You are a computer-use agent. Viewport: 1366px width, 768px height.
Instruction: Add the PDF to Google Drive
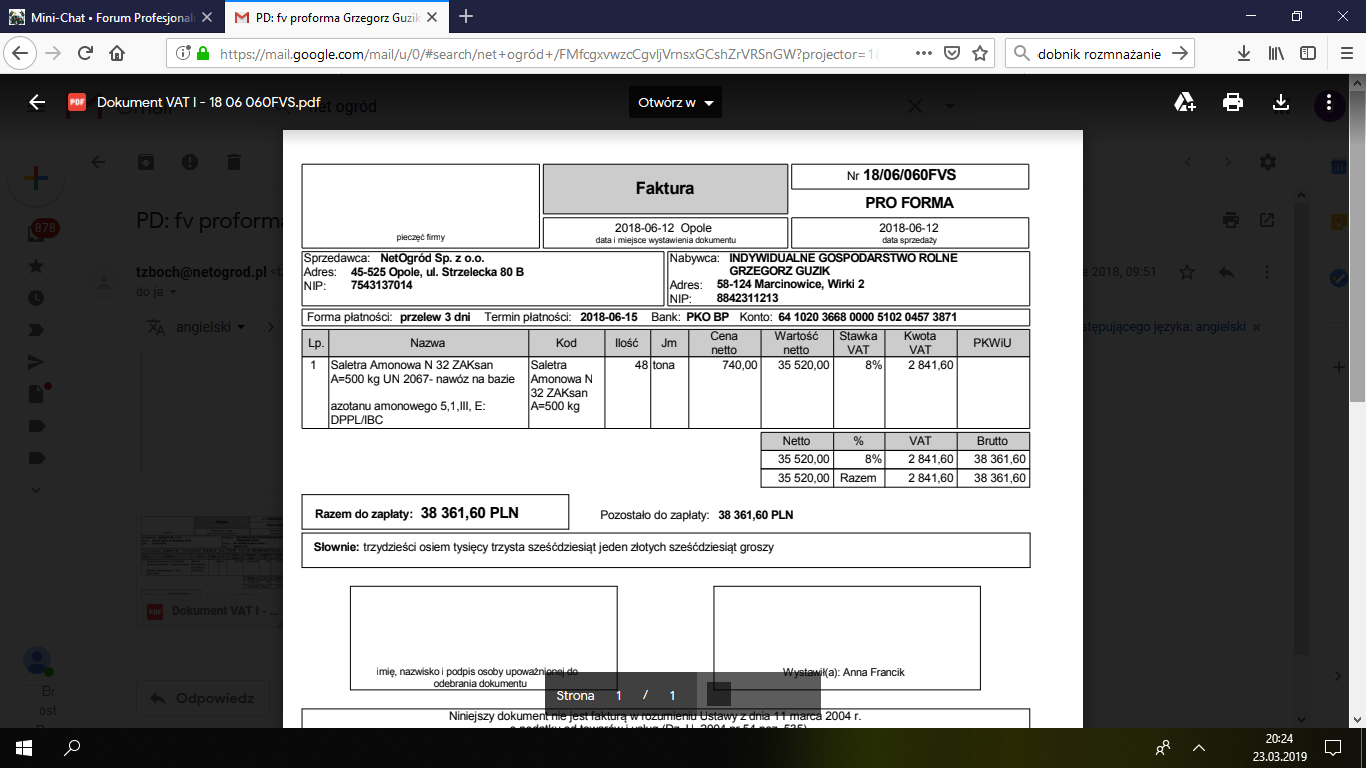coord(1185,102)
